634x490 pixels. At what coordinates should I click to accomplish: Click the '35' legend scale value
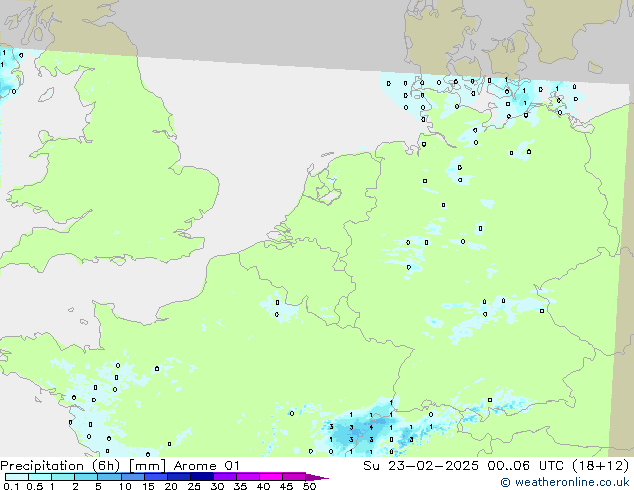[240, 486]
